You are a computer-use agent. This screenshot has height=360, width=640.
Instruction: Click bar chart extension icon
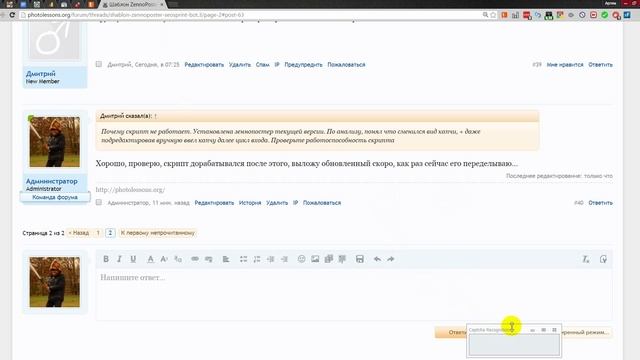516,15
